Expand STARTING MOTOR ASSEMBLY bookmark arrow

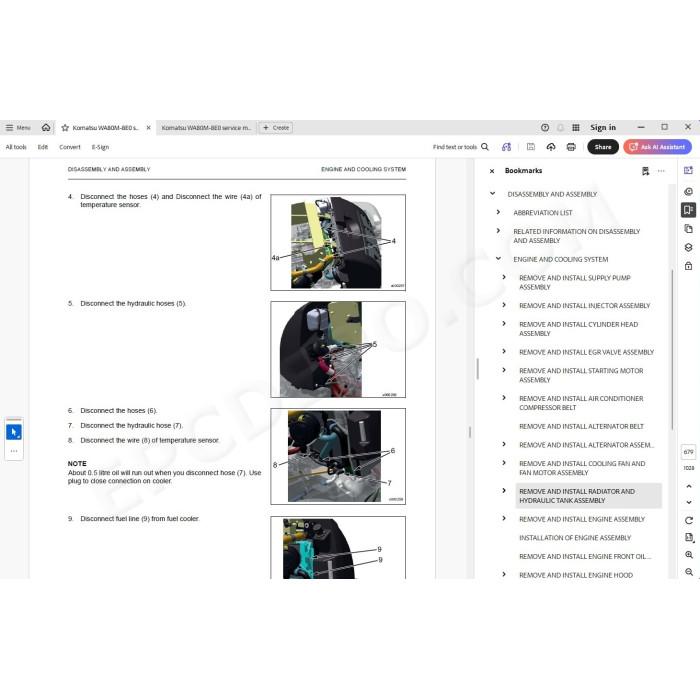(504, 370)
